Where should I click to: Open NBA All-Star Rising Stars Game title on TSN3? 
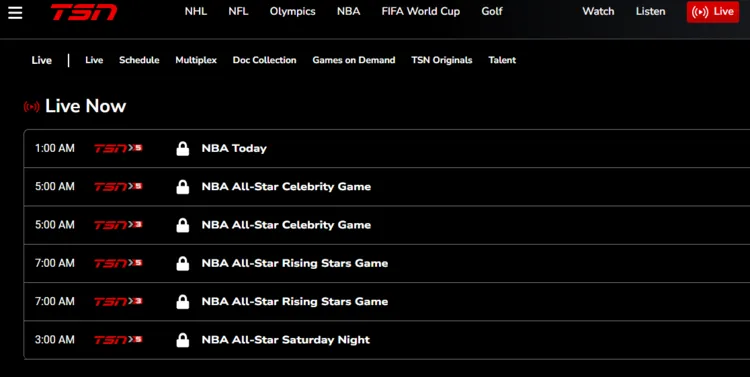295,302
